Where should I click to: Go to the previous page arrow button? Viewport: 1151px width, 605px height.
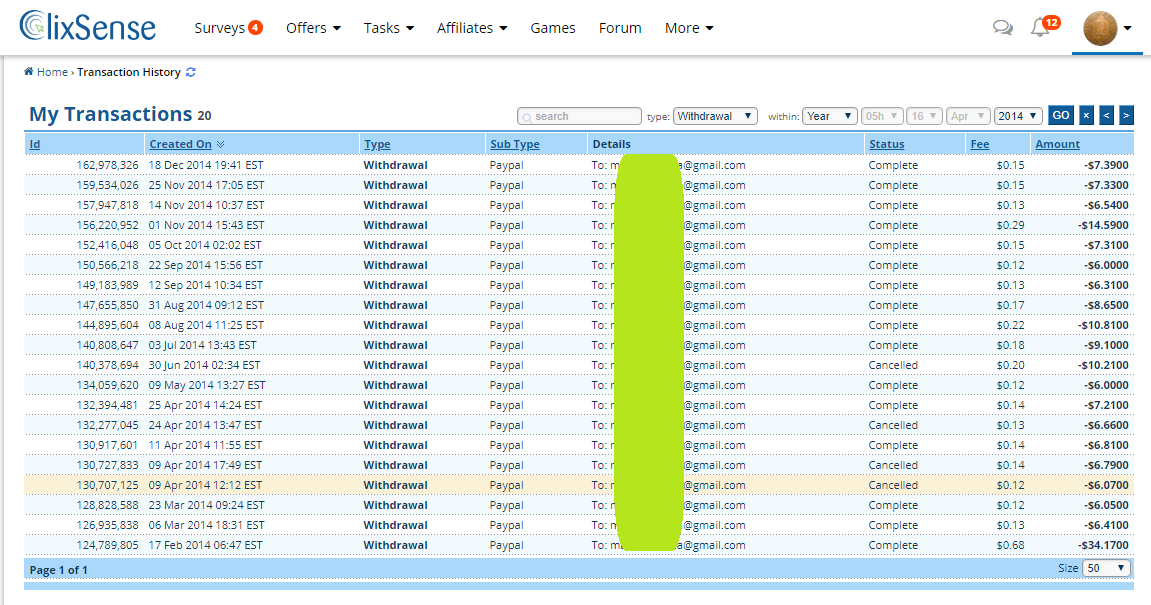1106,116
